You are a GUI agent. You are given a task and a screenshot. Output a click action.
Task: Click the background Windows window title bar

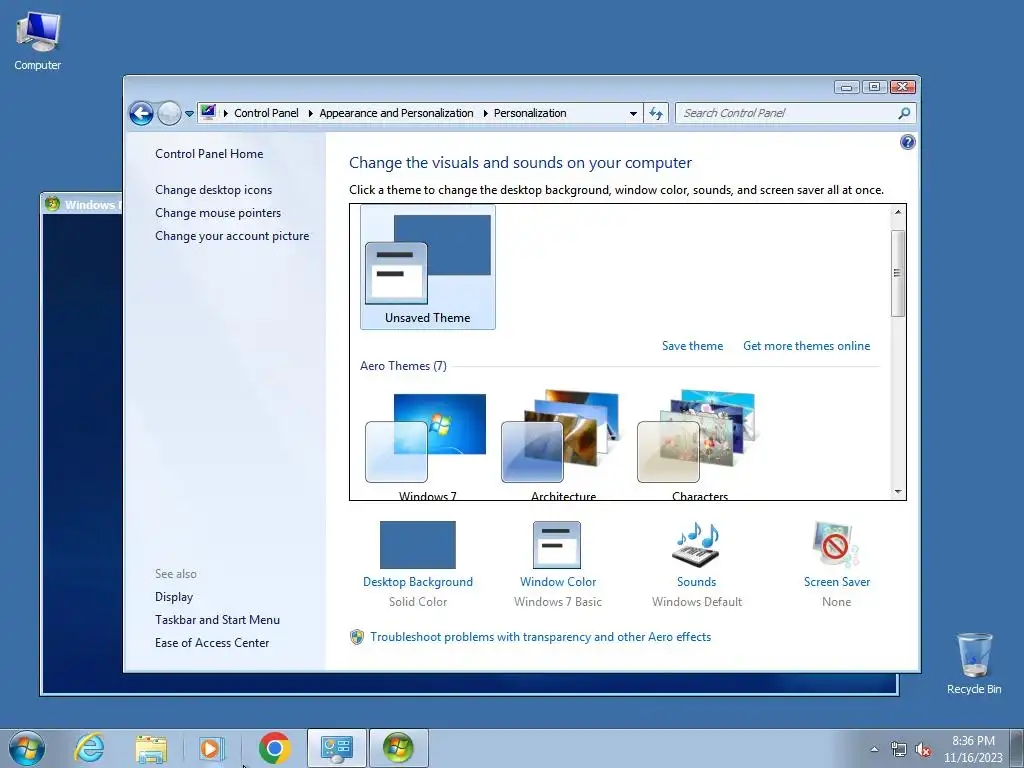(81, 204)
